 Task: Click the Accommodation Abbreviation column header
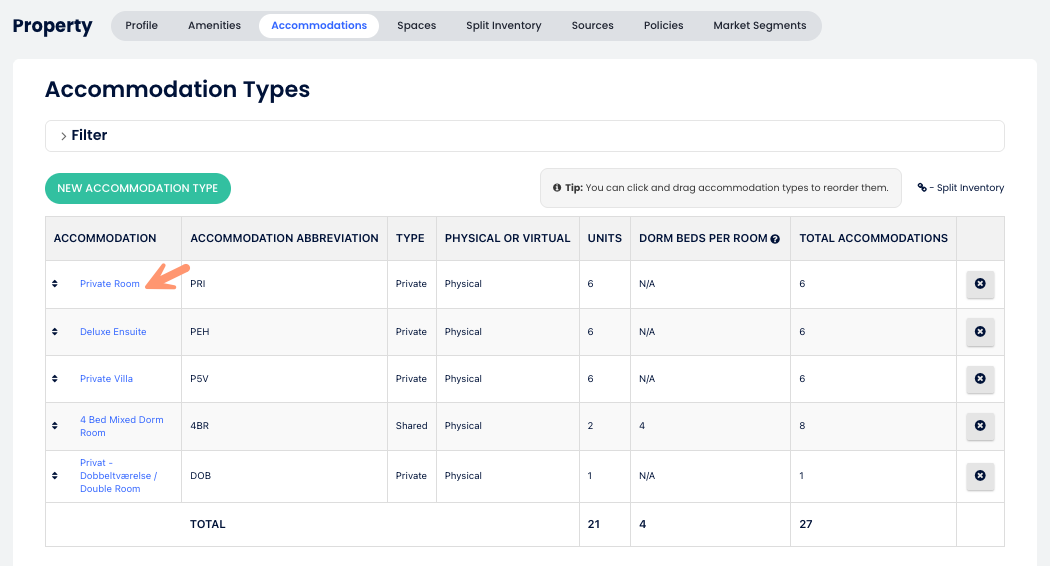[284, 239]
